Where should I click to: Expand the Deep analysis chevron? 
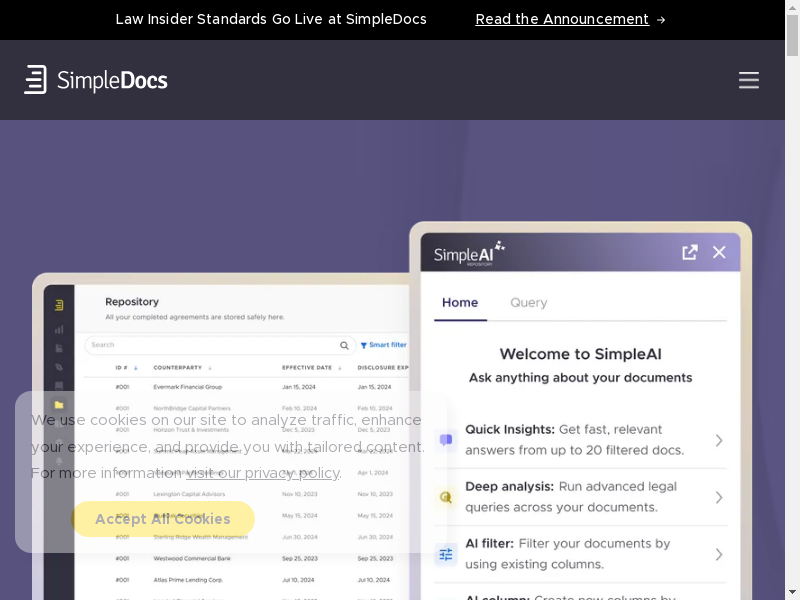[x=718, y=497]
